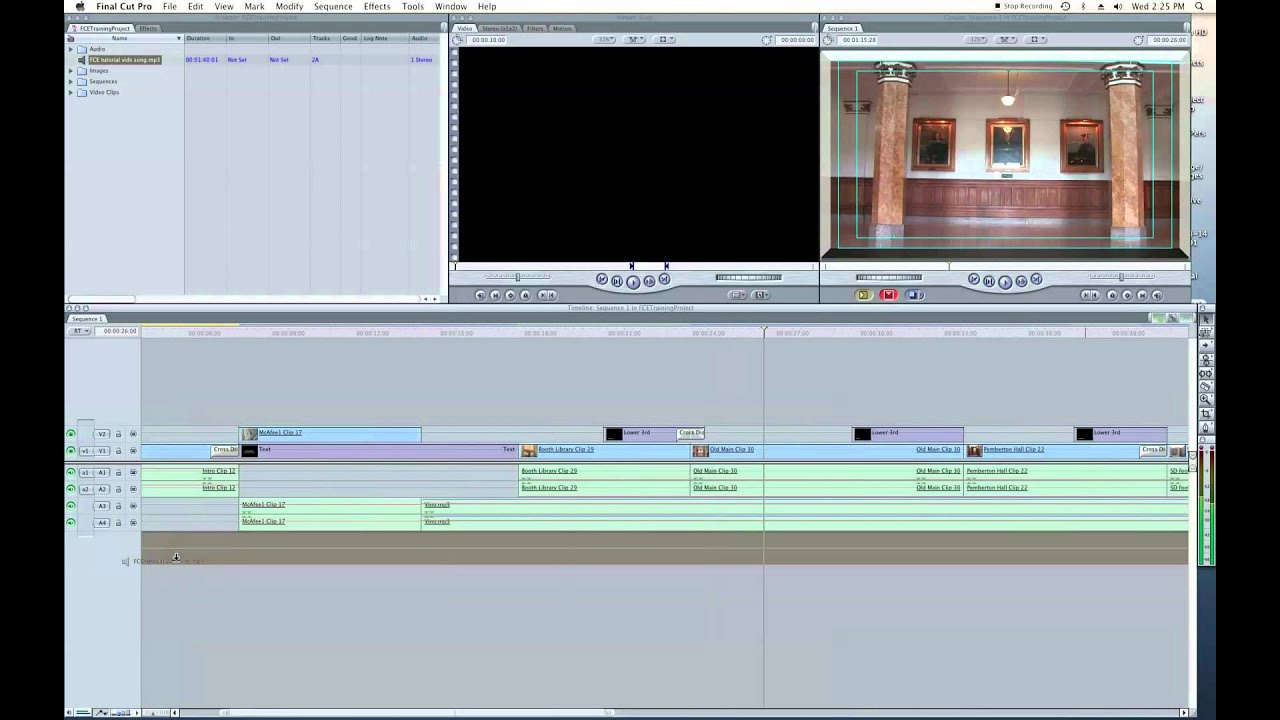The image size is (1280, 720).
Task: Adjust the Viewer jog wheel control
Action: click(748, 277)
